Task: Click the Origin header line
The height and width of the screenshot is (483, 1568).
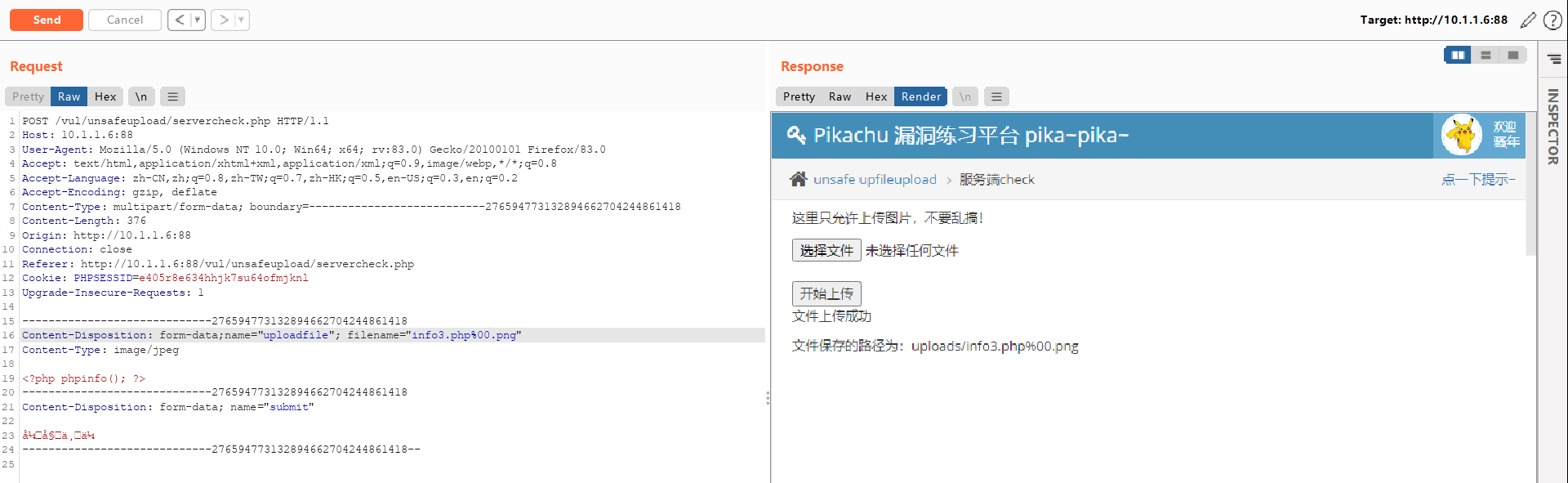Action: (106, 235)
